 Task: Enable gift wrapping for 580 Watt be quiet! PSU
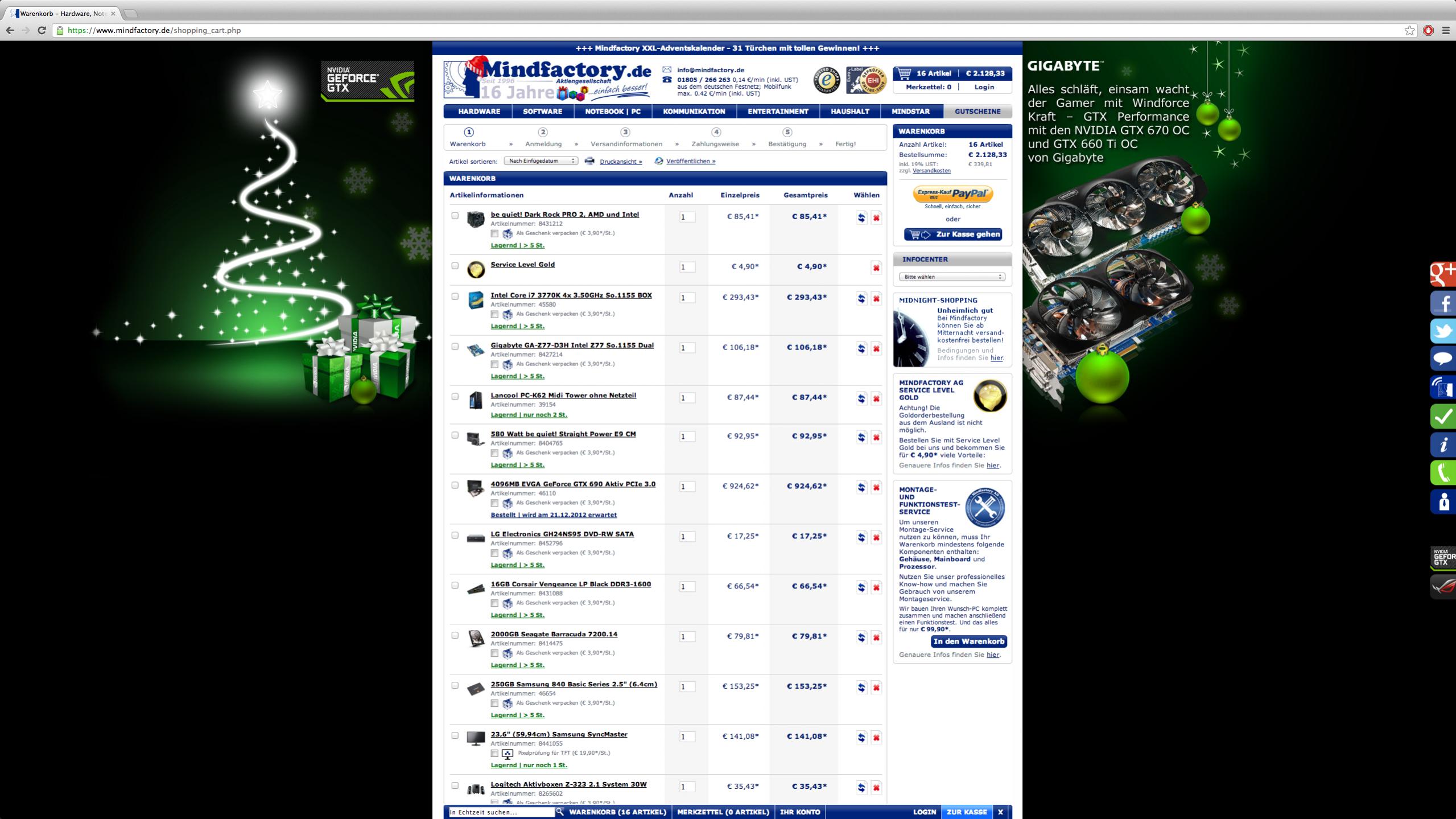pyautogui.click(x=494, y=453)
